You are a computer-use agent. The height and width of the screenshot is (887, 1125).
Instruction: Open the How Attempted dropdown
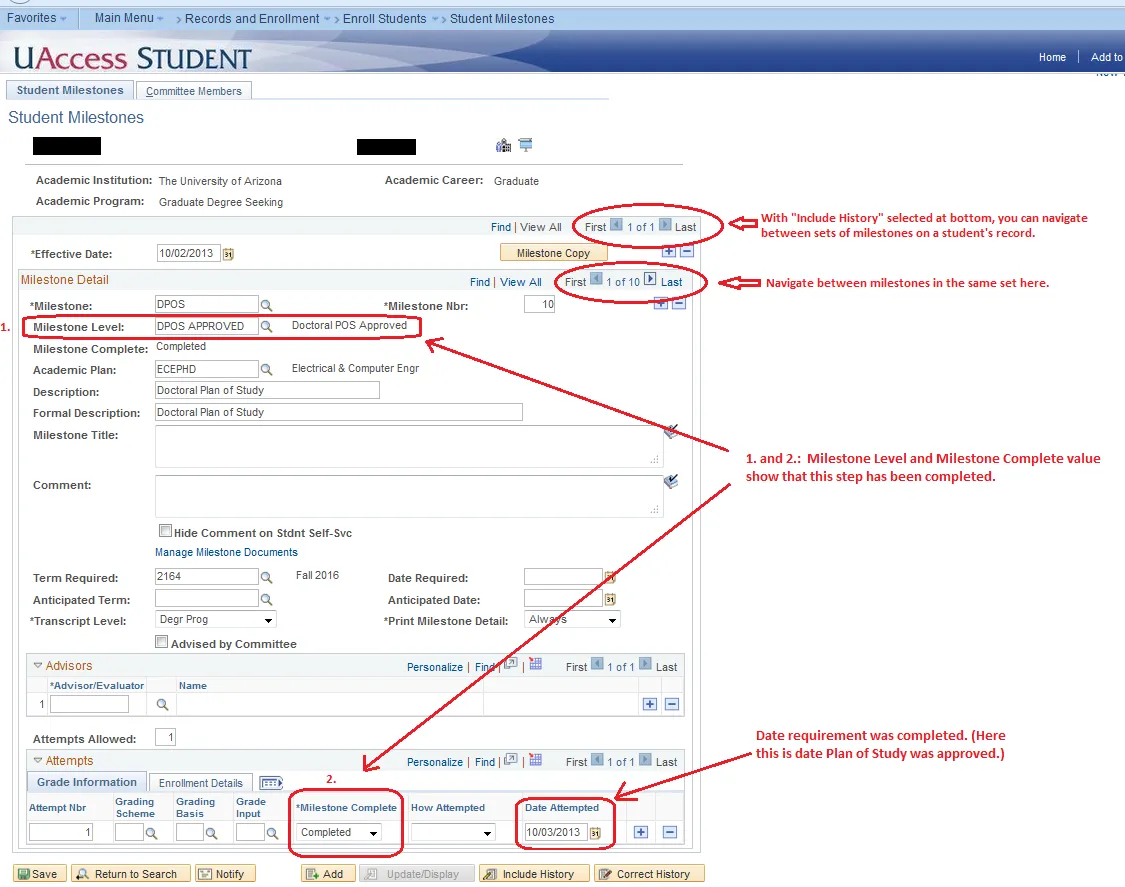click(453, 832)
